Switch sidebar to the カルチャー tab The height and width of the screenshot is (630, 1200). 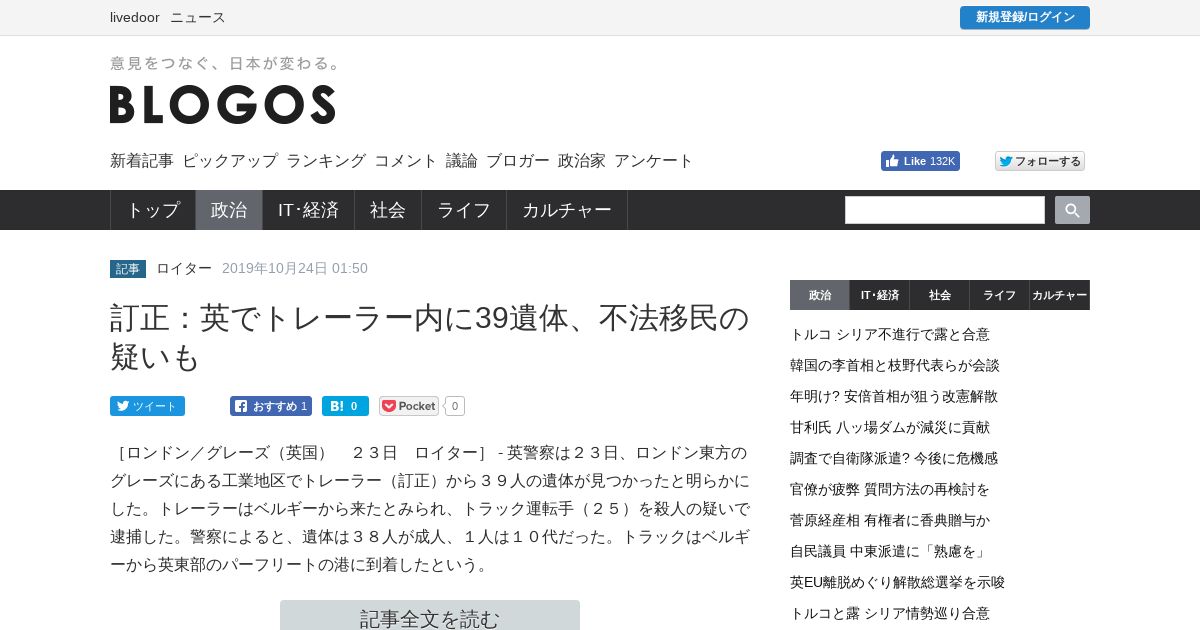click(1060, 295)
